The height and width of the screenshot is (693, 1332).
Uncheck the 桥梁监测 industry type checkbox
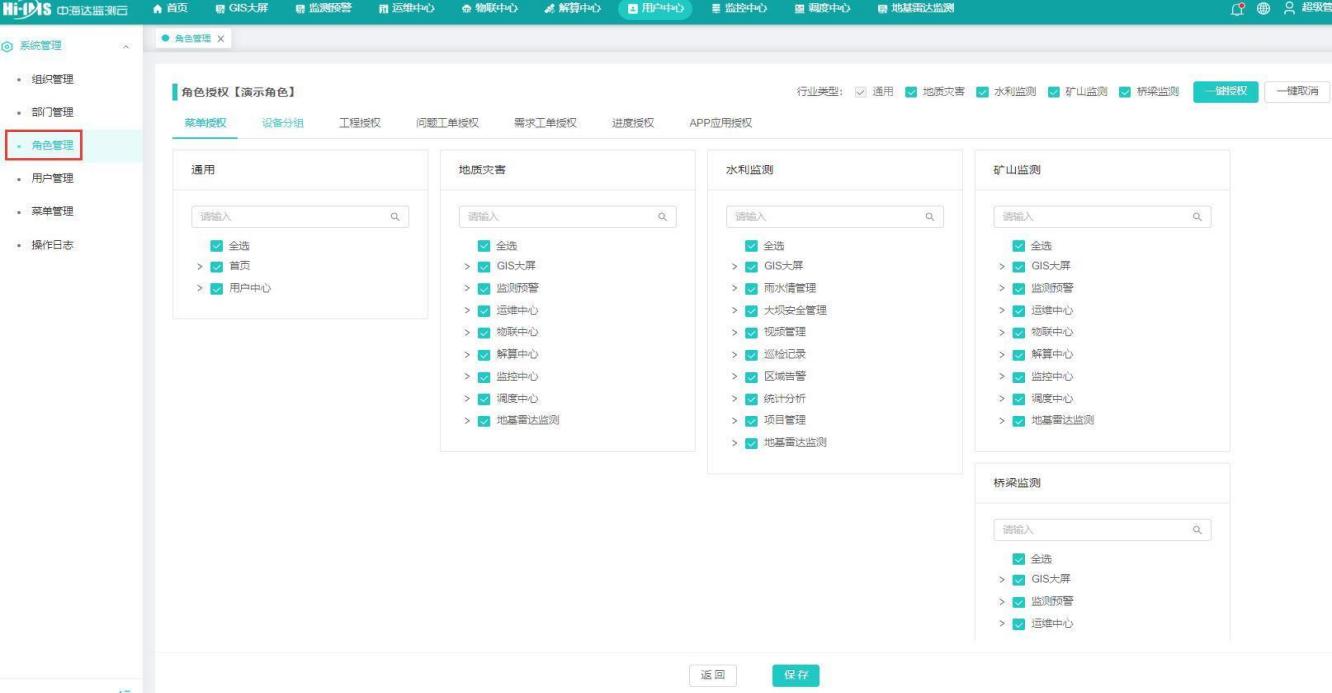click(1124, 92)
